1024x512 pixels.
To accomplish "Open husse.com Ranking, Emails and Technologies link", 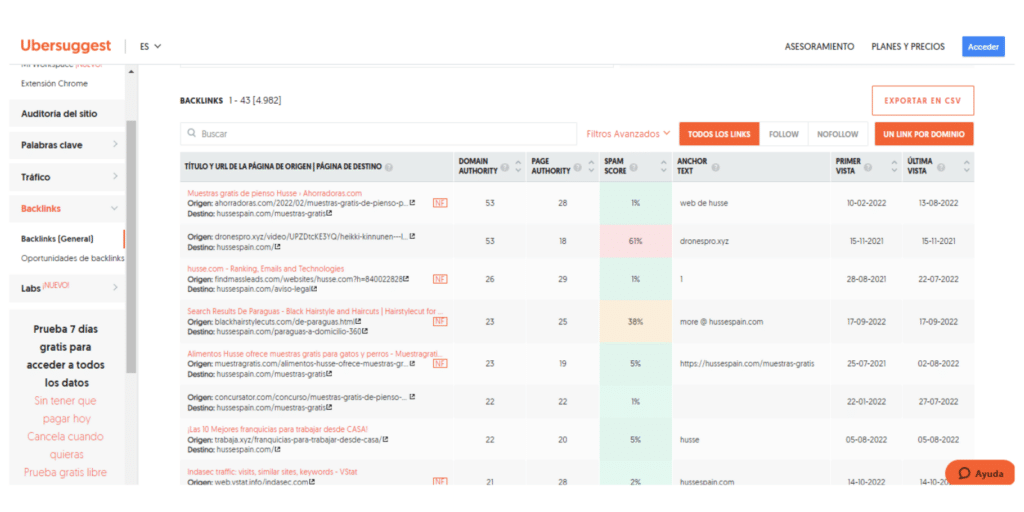I will click(x=265, y=269).
